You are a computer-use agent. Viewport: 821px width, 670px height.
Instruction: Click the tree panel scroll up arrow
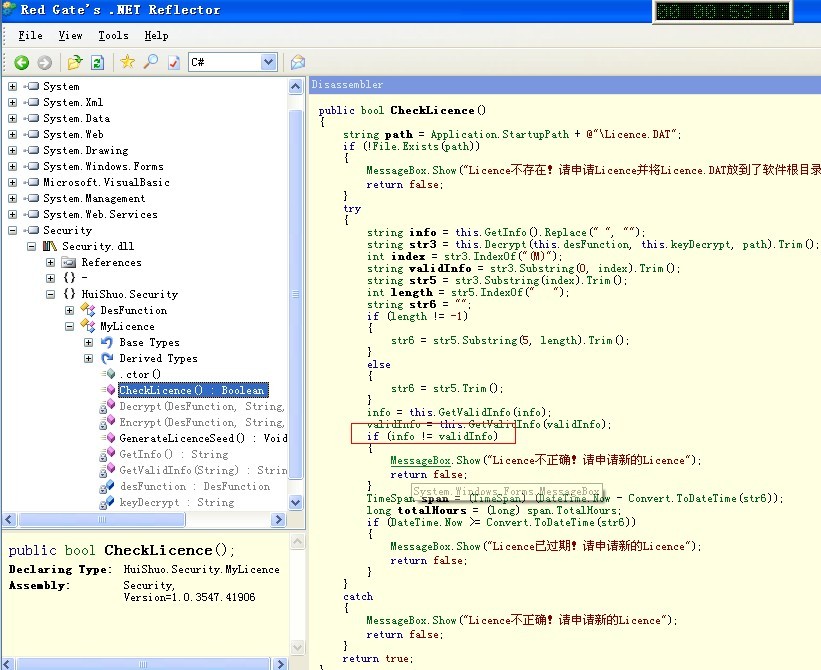click(x=296, y=86)
